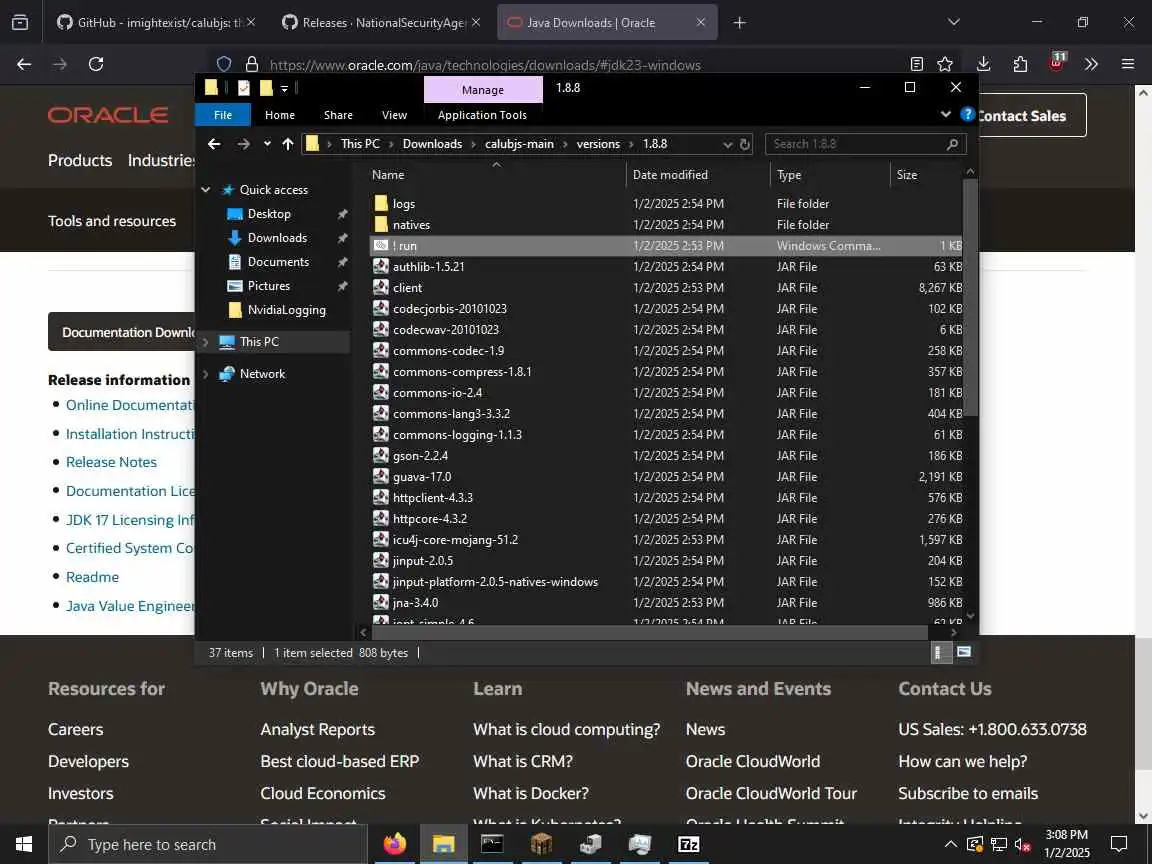
Task: Open the Readme link
Action: click(x=92, y=577)
